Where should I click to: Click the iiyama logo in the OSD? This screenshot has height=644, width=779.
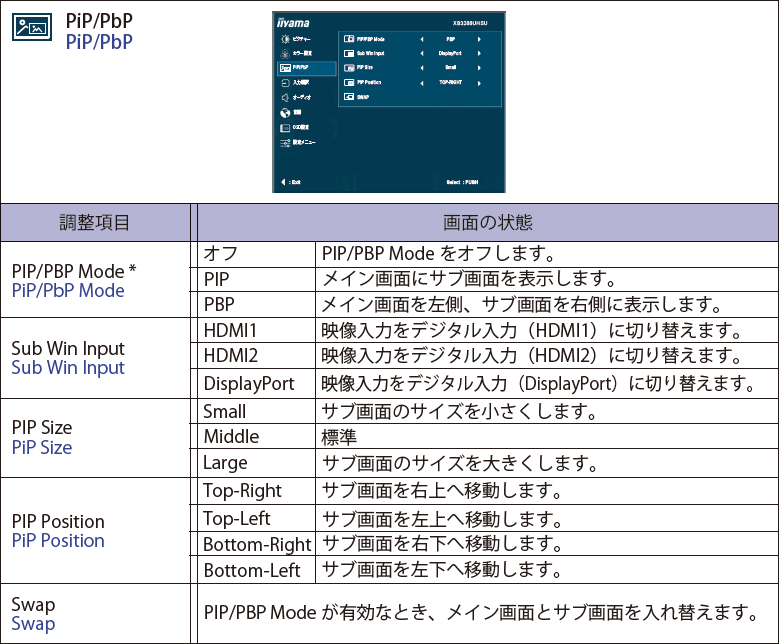coord(293,23)
